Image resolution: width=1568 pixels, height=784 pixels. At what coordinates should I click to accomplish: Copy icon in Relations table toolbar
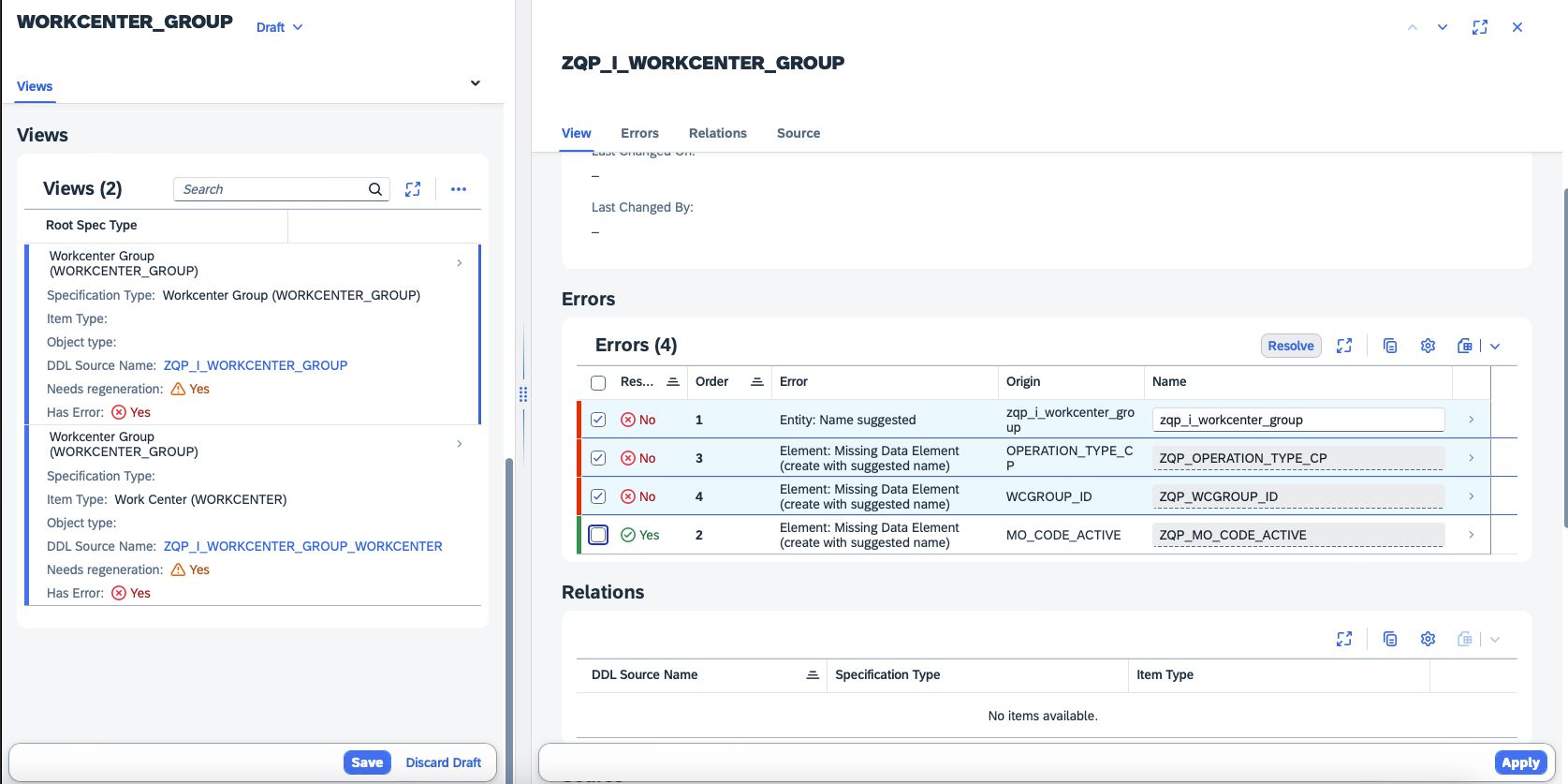[x=1390, y=639]
